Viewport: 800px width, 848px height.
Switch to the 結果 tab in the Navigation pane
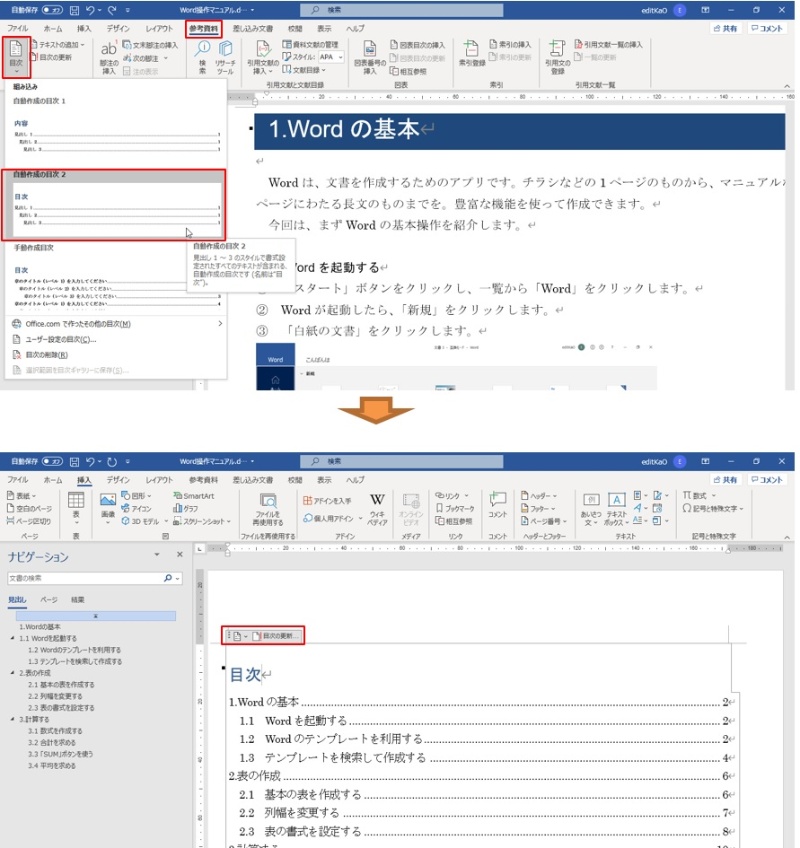(80, 599)
